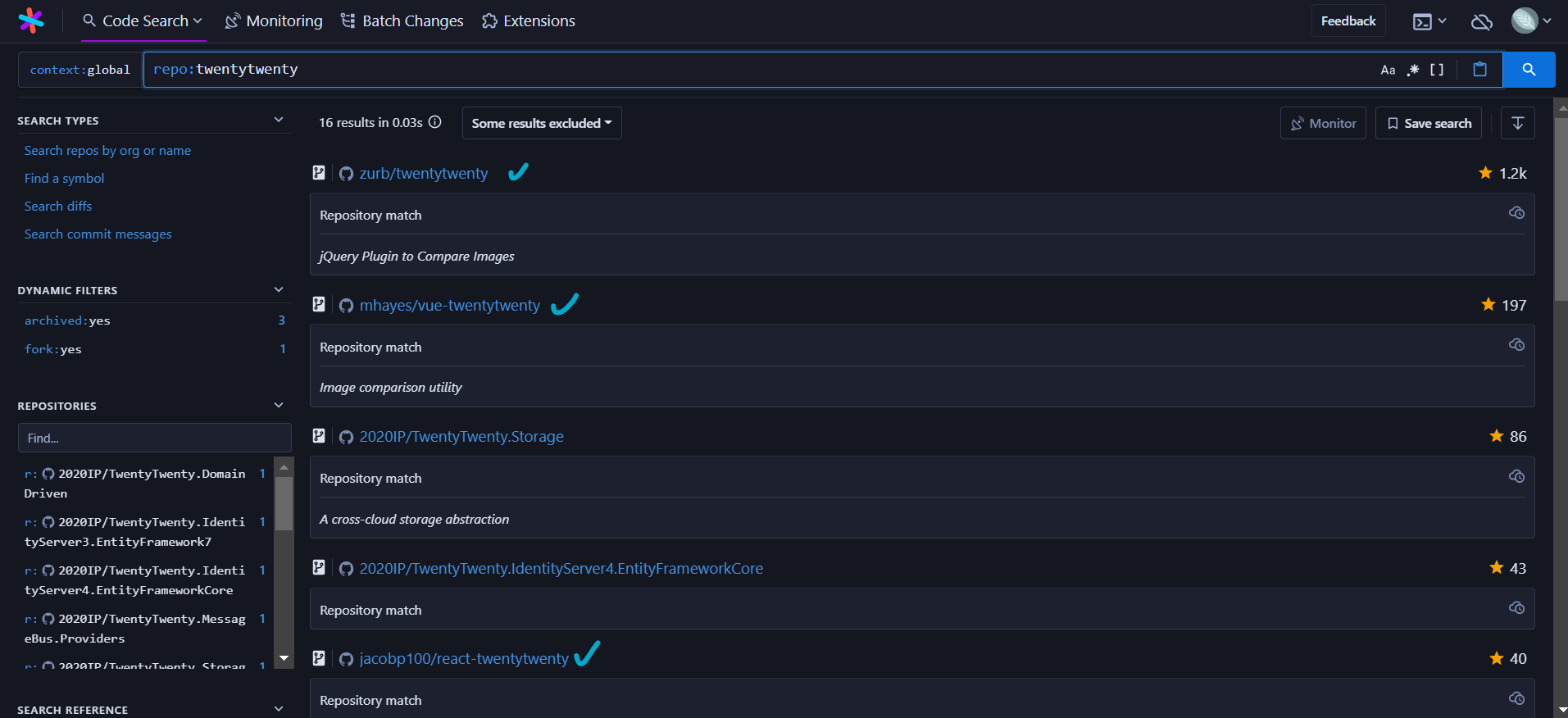Collapse the Repositories section
This screenshot has width=1568, height=718.
pos(279,405)
